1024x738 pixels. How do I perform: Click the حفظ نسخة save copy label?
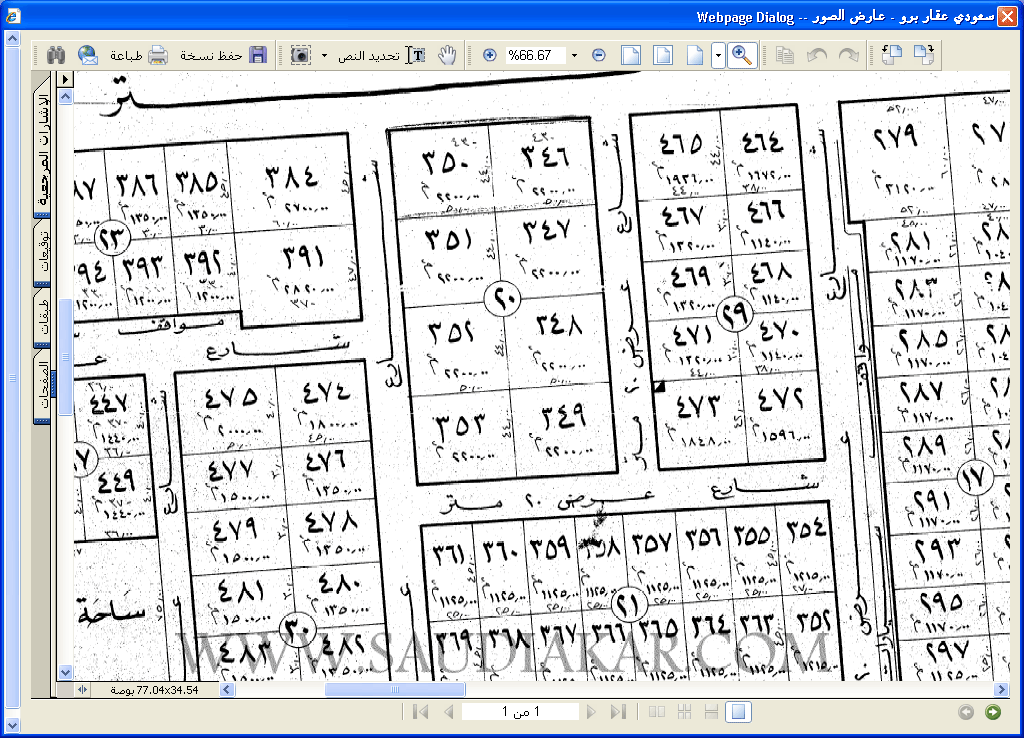click(211, 56)
